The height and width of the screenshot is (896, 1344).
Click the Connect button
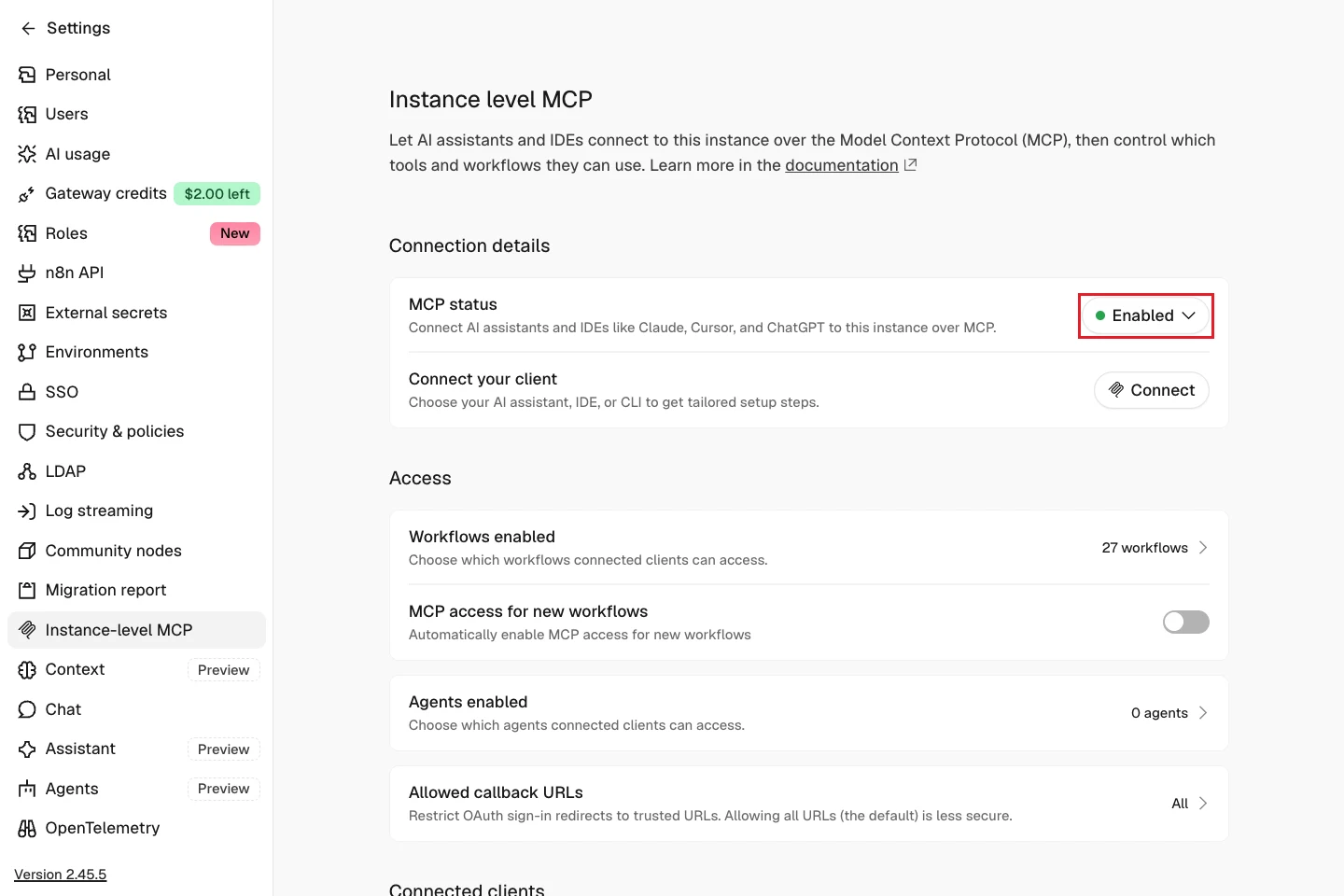coord(1152,390)
